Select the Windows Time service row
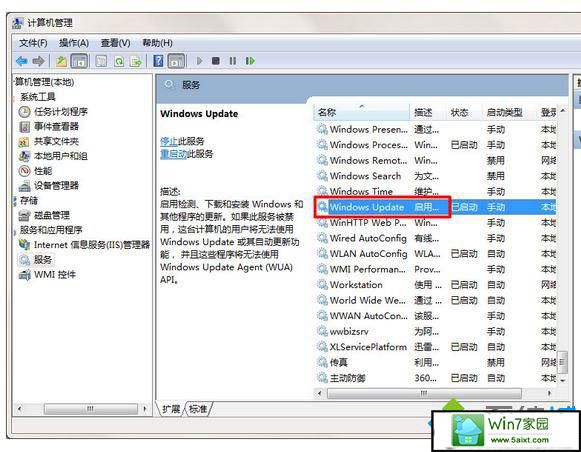Screen dimensions: 581x452 pos(436,192)
